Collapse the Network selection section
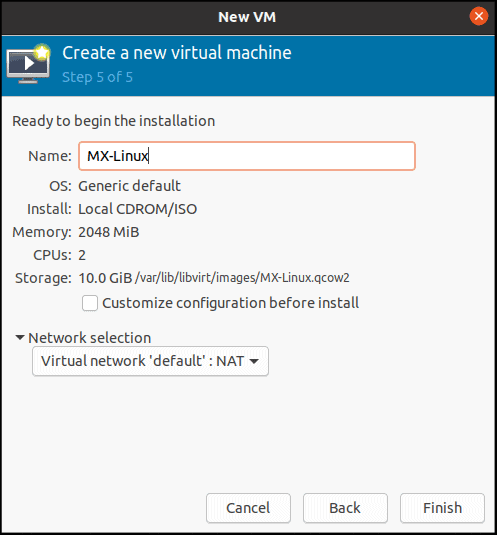Viewport: 497px width, 535px height. [x=20, y=337]
